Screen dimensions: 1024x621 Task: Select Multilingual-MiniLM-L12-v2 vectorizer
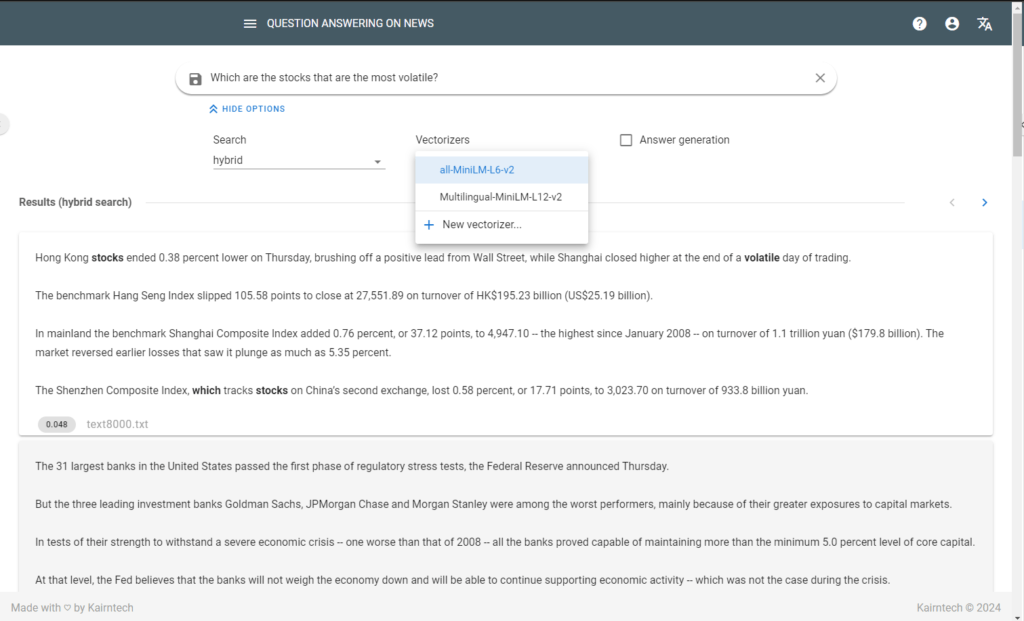tap(502, 197)
